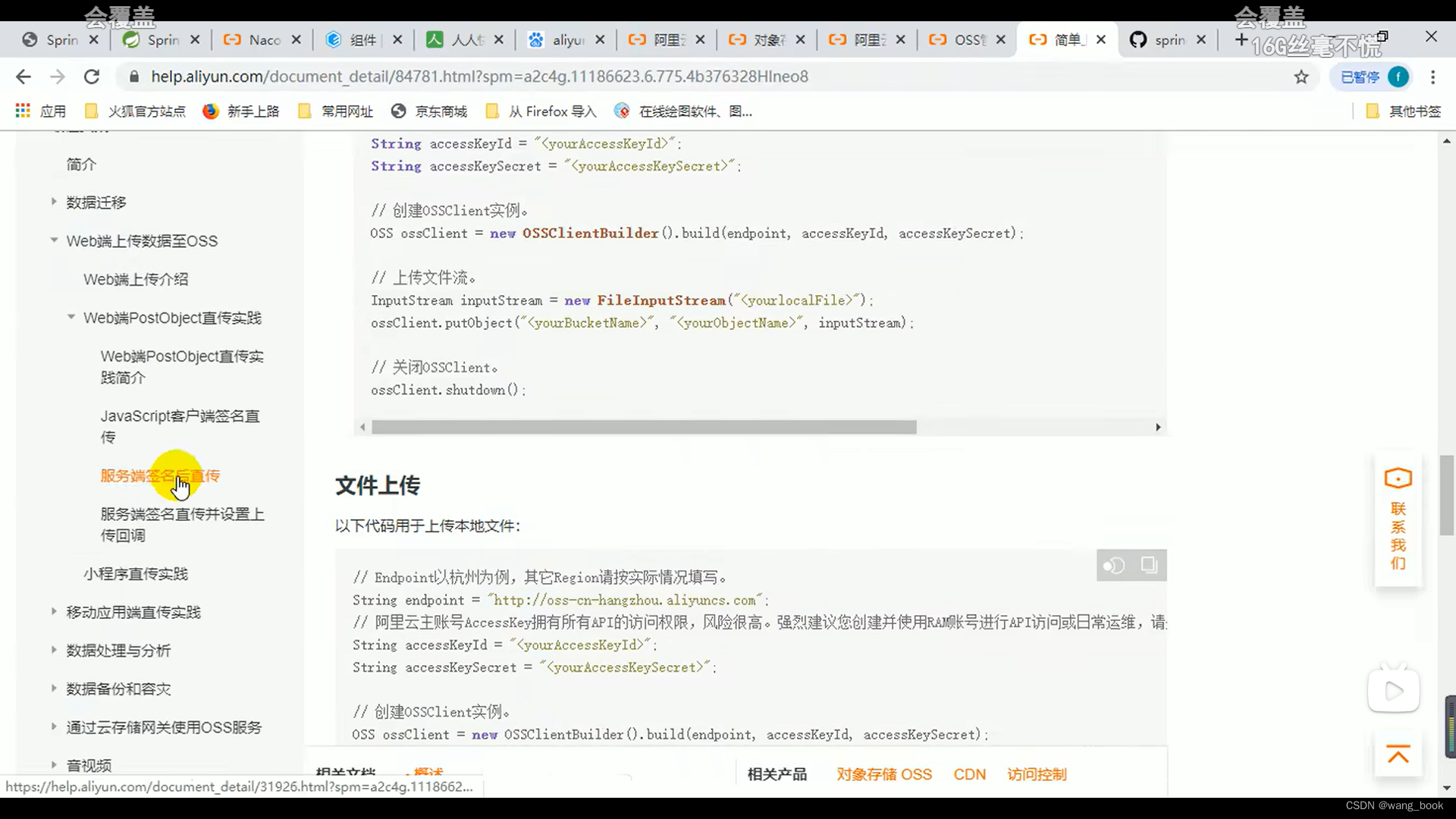Click the address bar URL
The width and height of the screenshot is (1456, 819).
[x=479, y=77]
